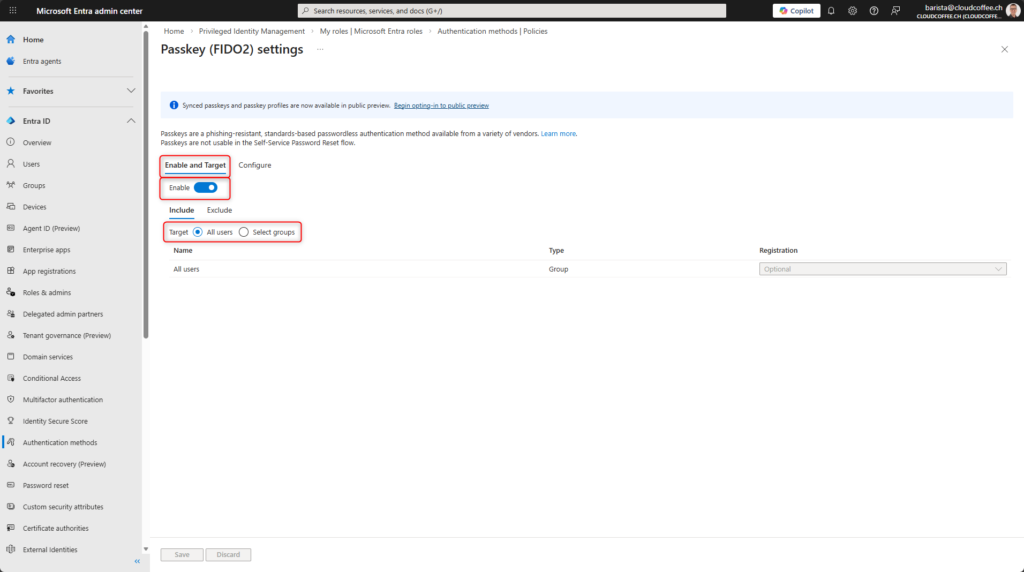1024x572 pixels.
Task: Click the Group type cell
Action: pos(558,269)
